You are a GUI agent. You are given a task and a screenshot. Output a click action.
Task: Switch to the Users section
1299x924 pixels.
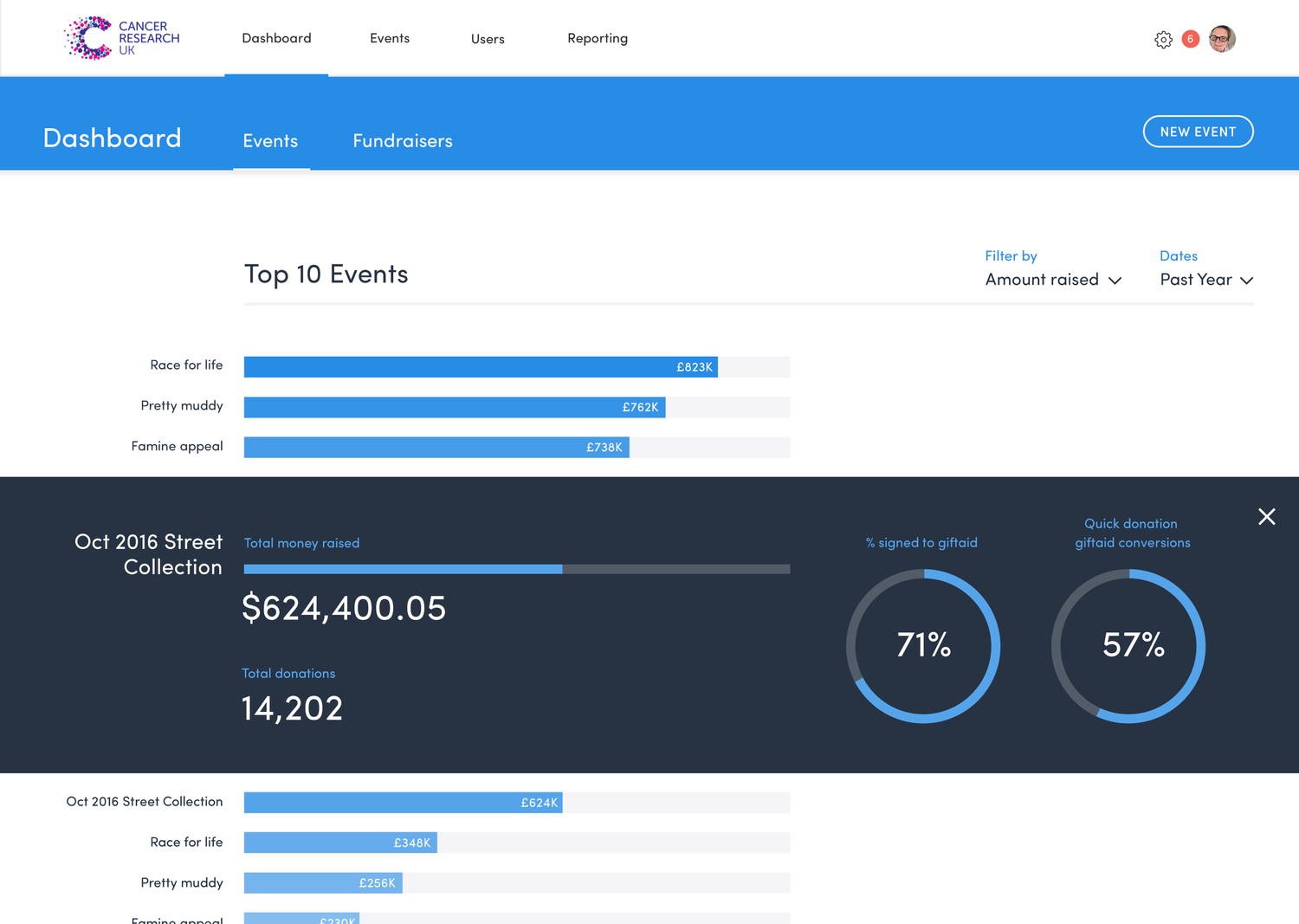coord(488,38)
